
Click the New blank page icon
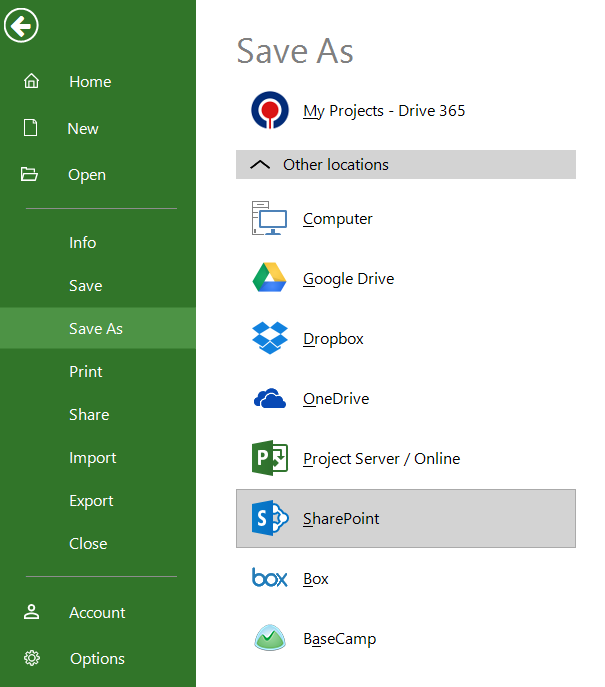(30, 128)
